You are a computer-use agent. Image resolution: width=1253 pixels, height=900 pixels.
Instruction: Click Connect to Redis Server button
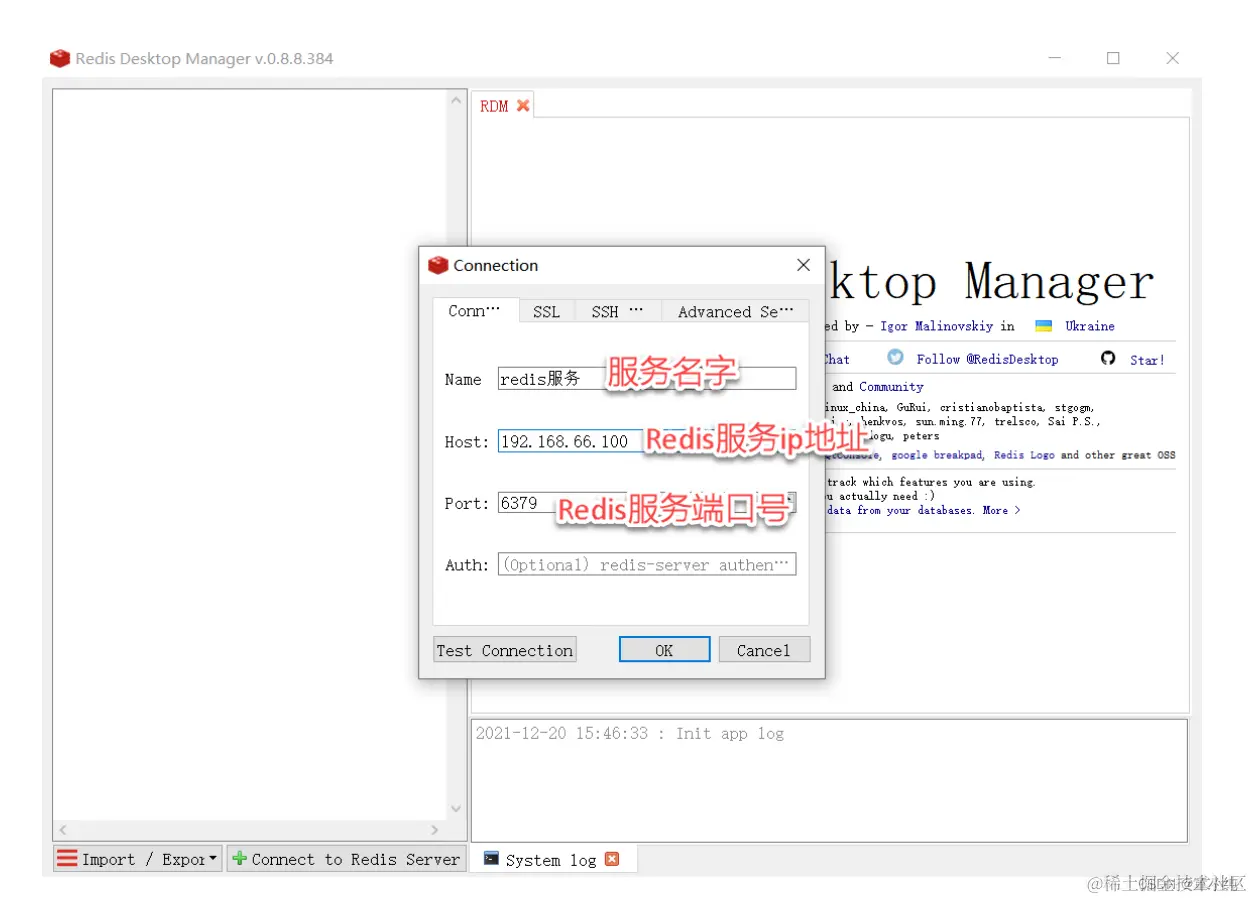pyautogui.click(x=347, y=858)
